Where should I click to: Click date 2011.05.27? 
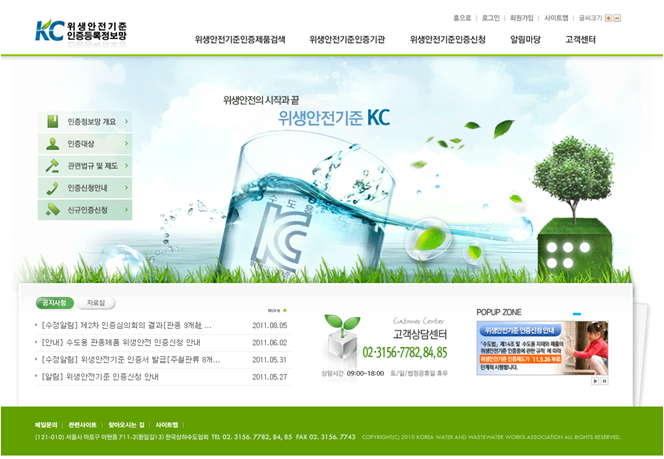tap(270, 376)
